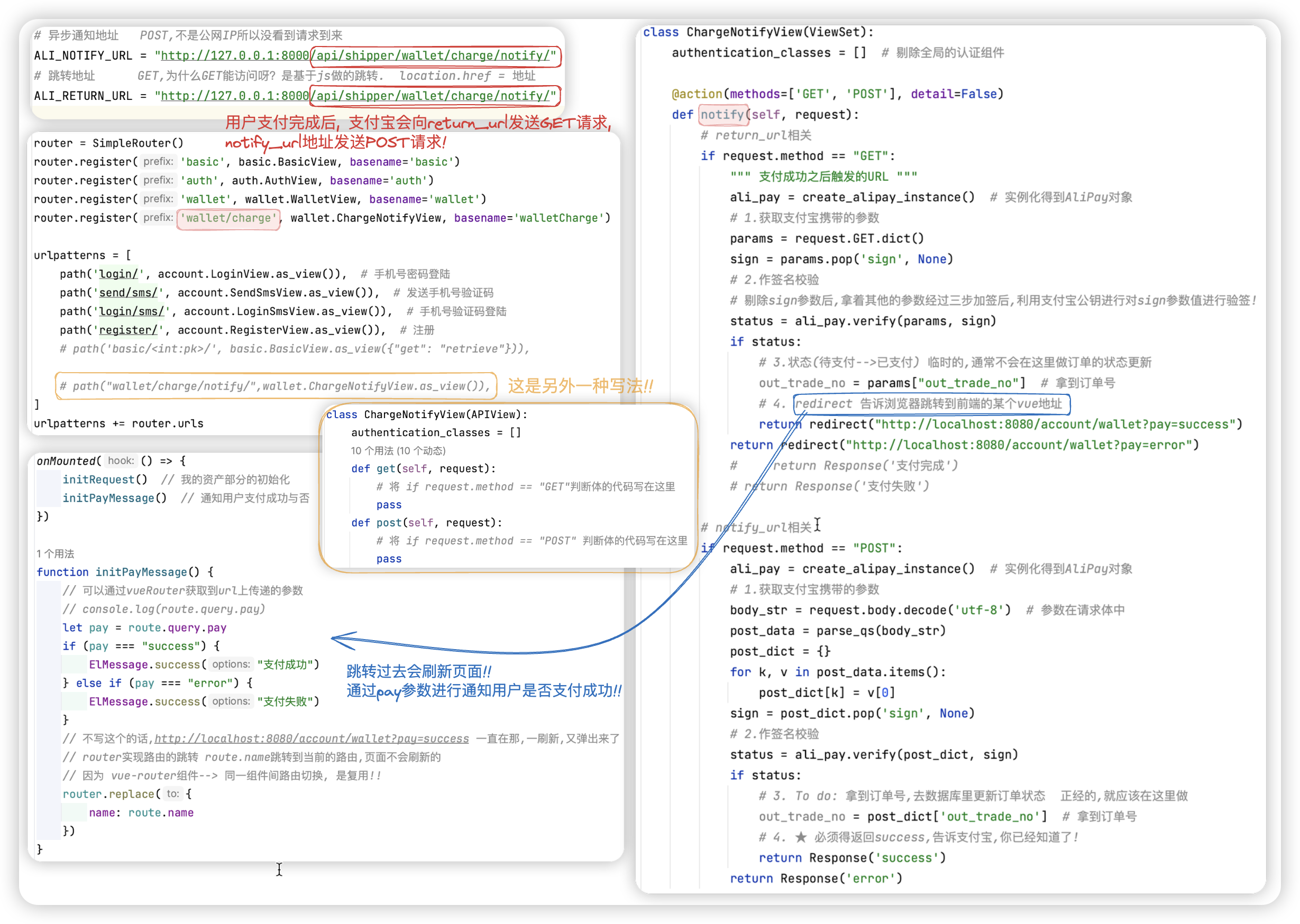Click the blue-boxed redirect comment
Screen dimensions: 1300x924
pyautogui.click(x=931, y=404)
